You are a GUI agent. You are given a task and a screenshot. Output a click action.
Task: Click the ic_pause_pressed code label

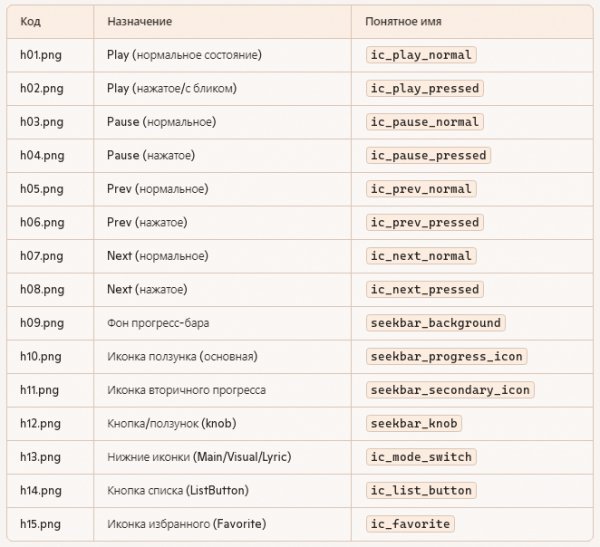(x=427, y=155)
